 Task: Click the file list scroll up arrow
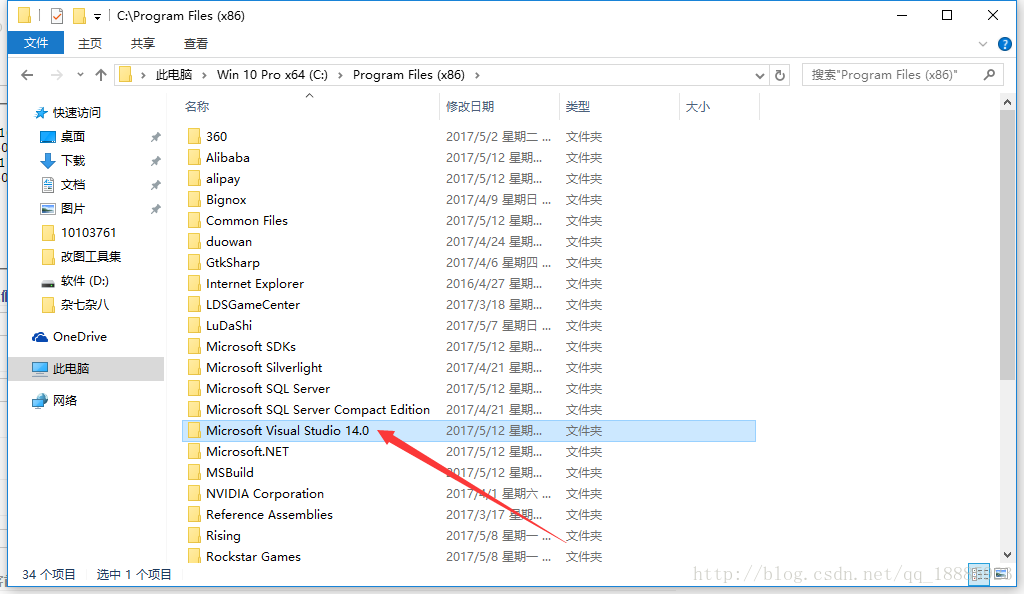coord(1006,102)
